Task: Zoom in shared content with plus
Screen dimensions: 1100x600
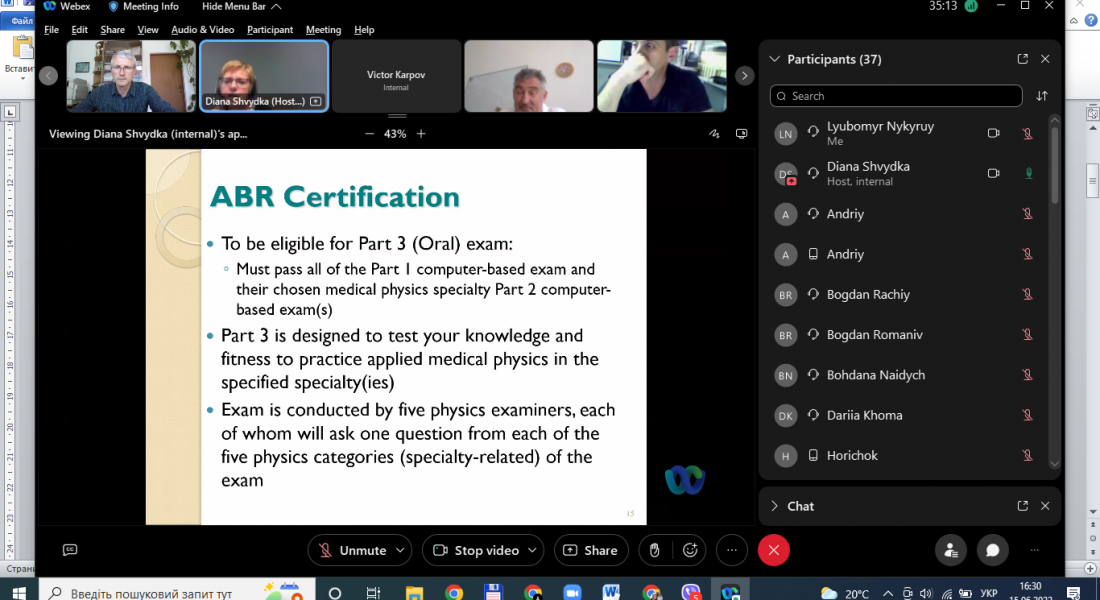Action: 421,133
